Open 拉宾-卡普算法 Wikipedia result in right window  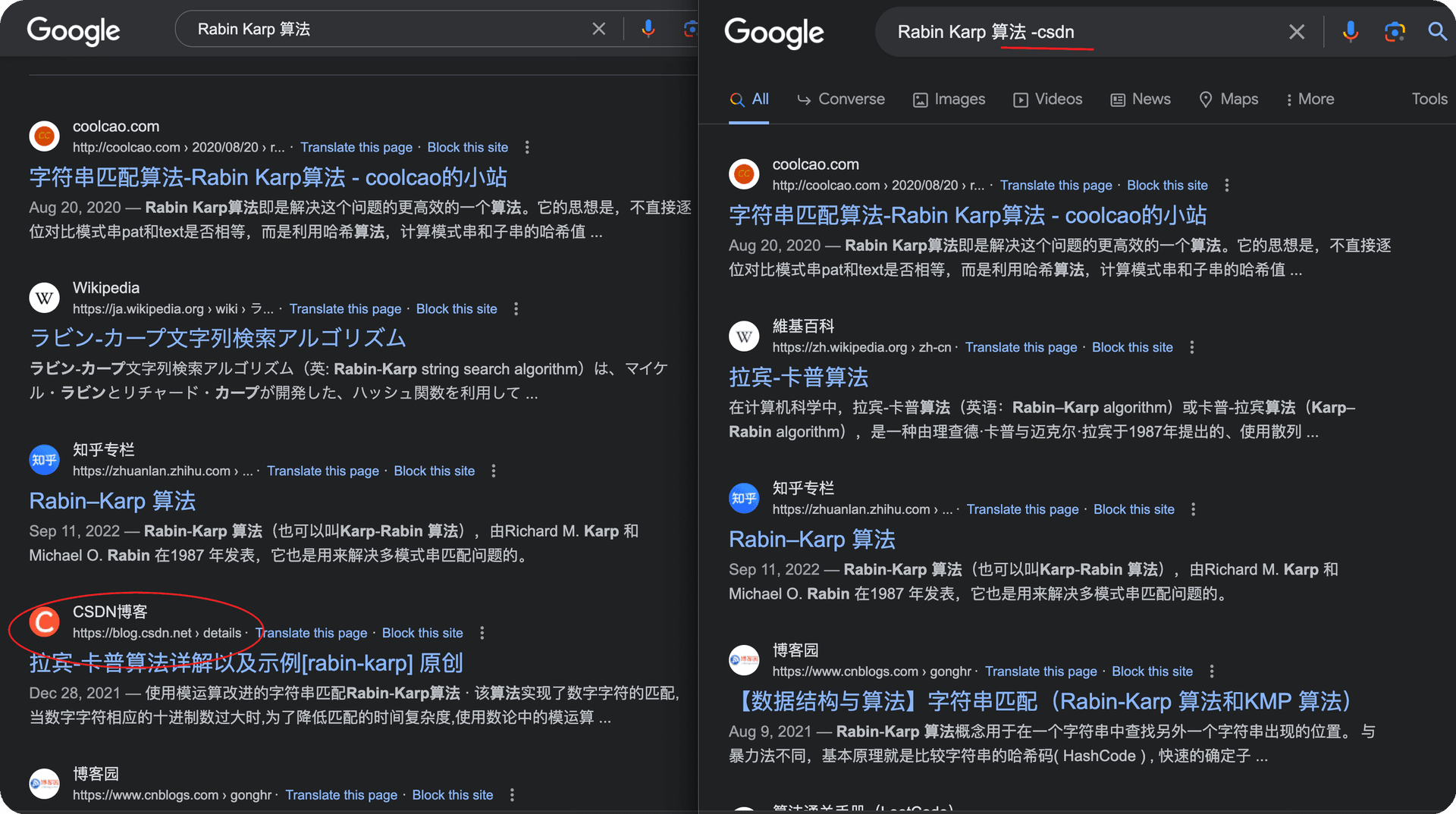(x=799, y=377)
